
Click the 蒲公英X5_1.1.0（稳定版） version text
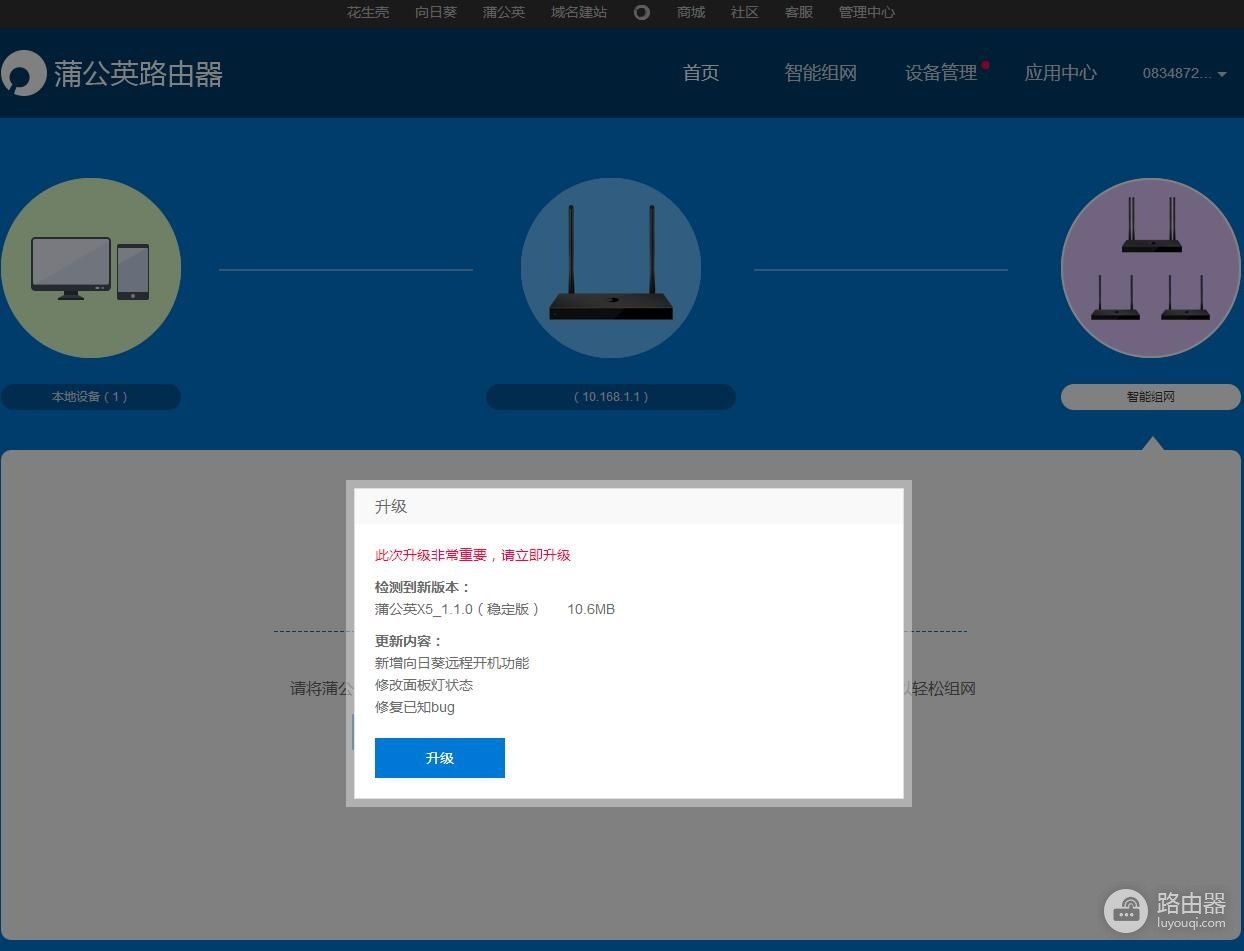457,609
